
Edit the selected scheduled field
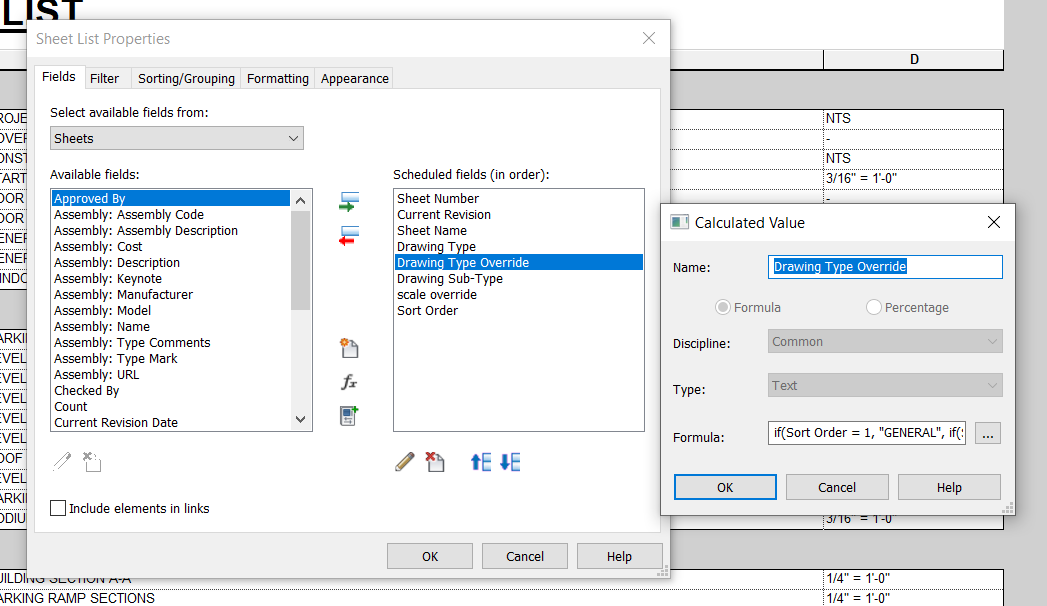tap(404, 461)
